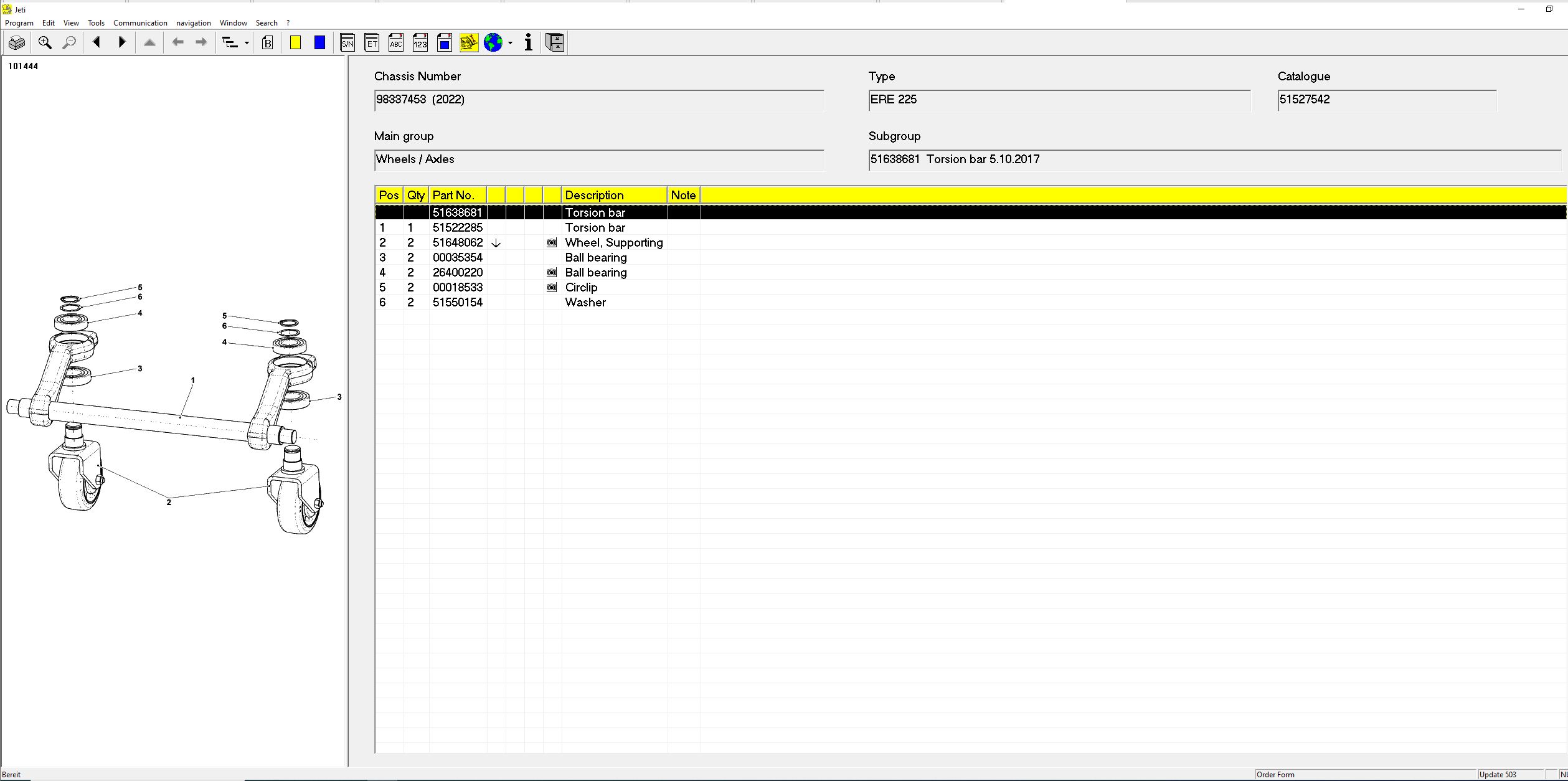Click the torsion bar drawing thumbnail
The image size is (1568, 781).
point(174,409)
